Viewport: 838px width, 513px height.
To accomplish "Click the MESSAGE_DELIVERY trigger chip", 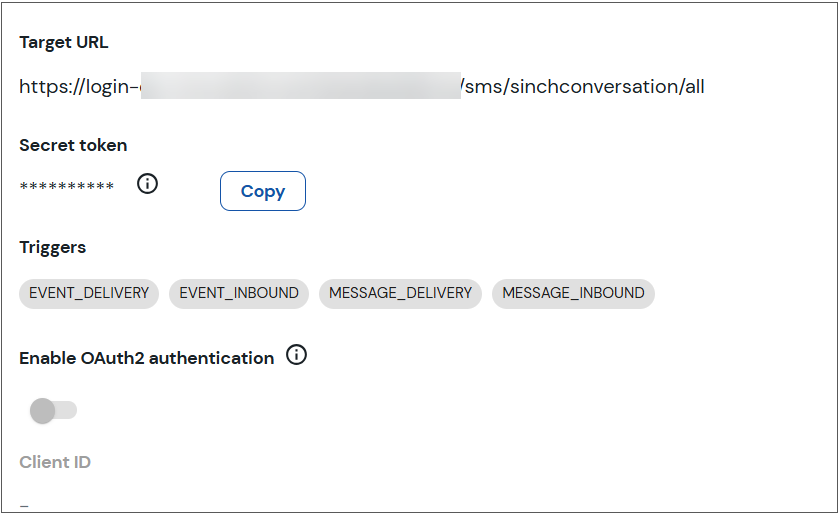I will pos(400,293).
